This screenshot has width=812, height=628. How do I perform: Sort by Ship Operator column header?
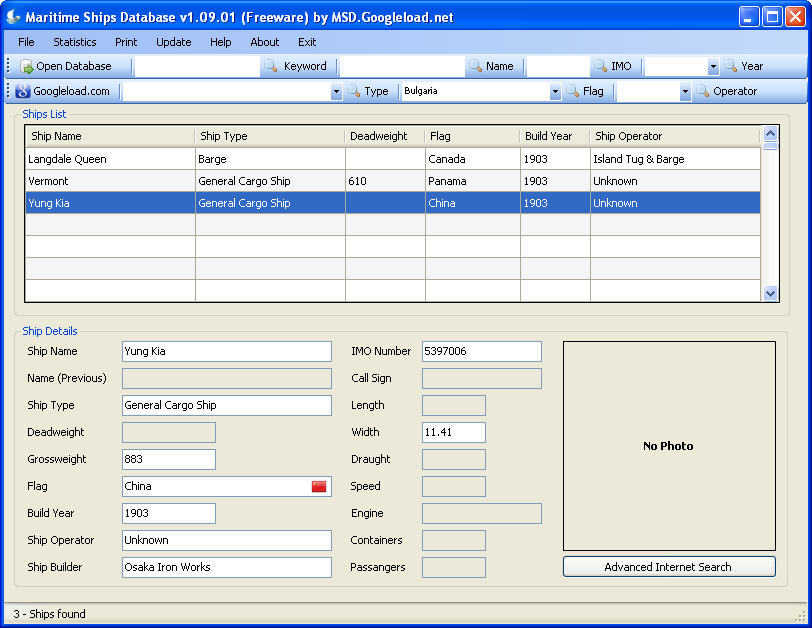pos(675,136)
